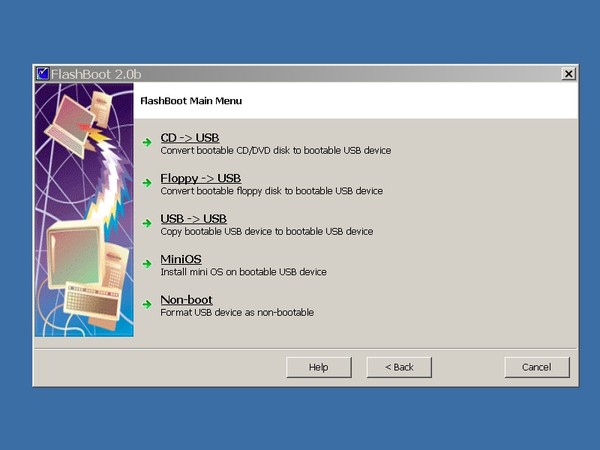The image size is (600, 450).
Task: Open the MiniOS install option
Action: [x=181, y=259]
